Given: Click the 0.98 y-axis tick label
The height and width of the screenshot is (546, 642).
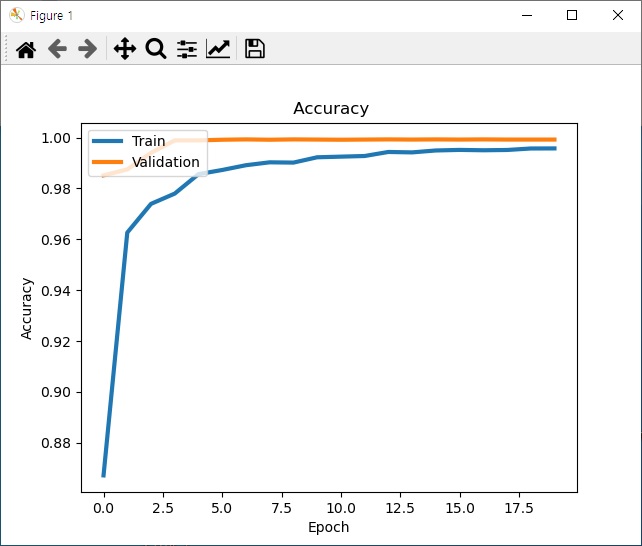Looking at the screenshot, I should point(56,189).
